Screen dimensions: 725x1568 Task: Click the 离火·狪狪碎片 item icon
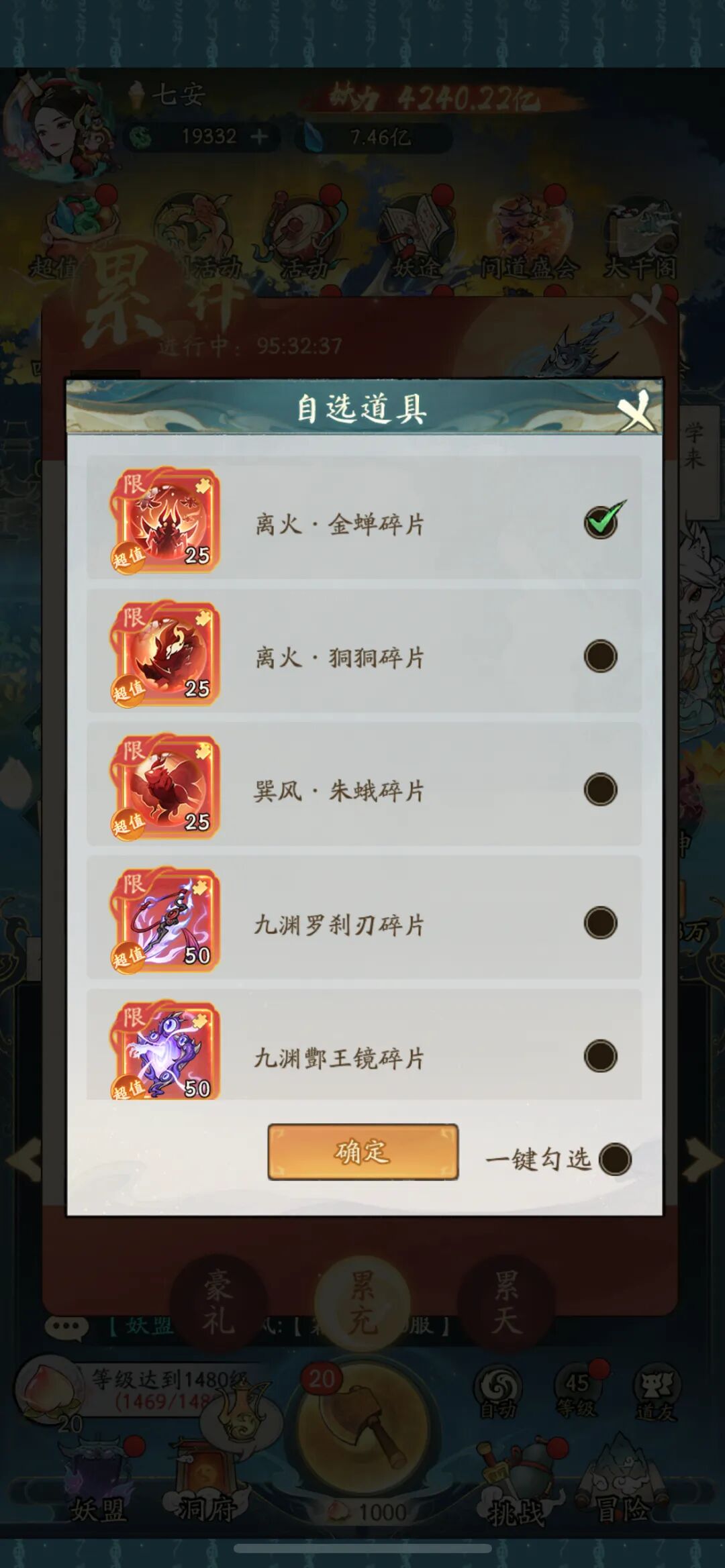165,654
